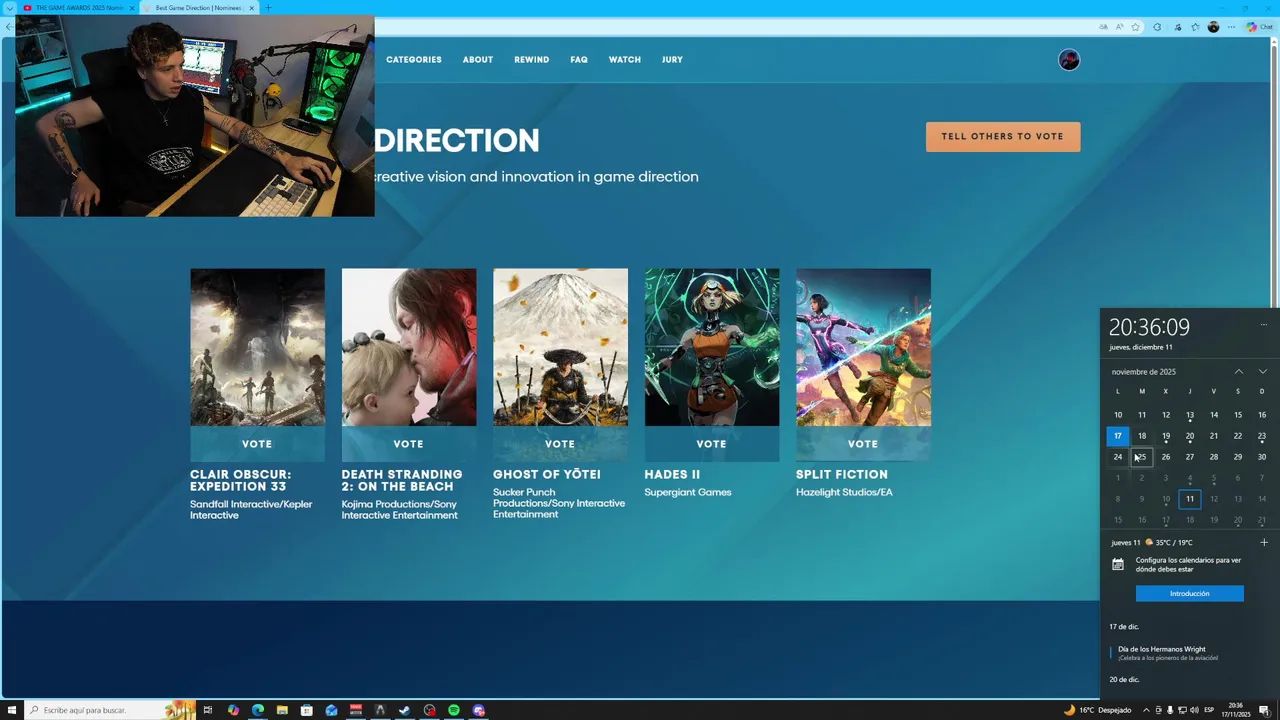
Task: Click the Death Stranding 2 cover artwork
Action: (x=409, y=347)
